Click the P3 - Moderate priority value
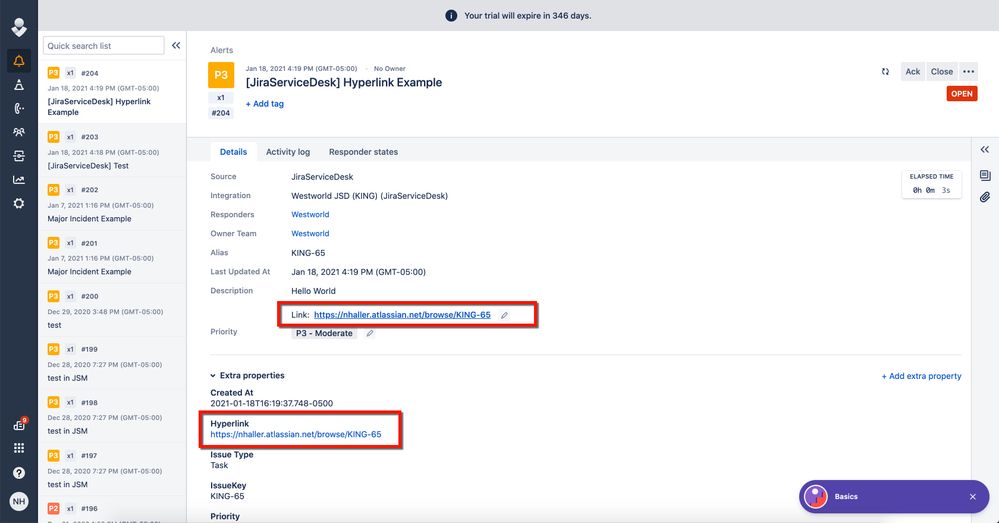 (324, 333)
